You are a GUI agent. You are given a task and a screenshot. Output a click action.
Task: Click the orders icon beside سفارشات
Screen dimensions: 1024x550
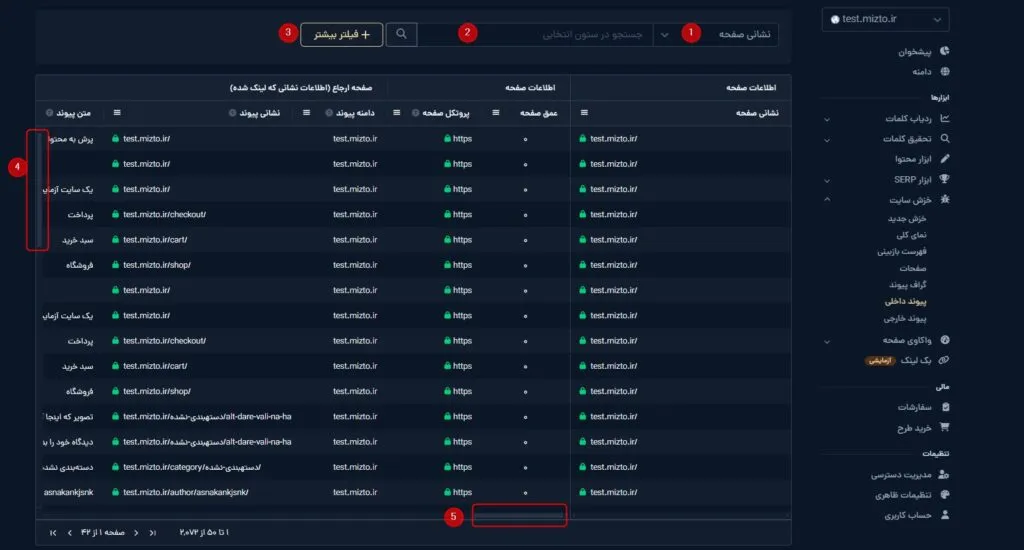click(x=945, y=407)
